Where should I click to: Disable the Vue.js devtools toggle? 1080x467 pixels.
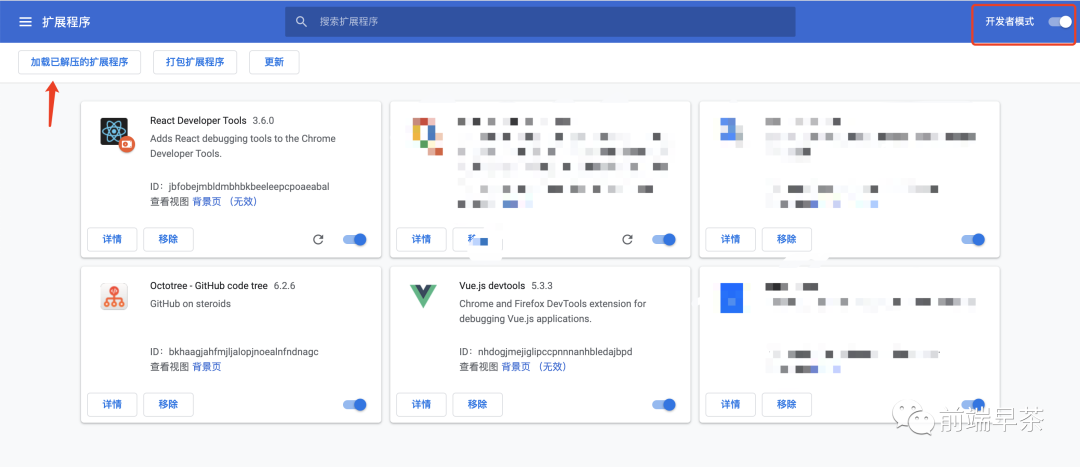(x=664, y=405)
